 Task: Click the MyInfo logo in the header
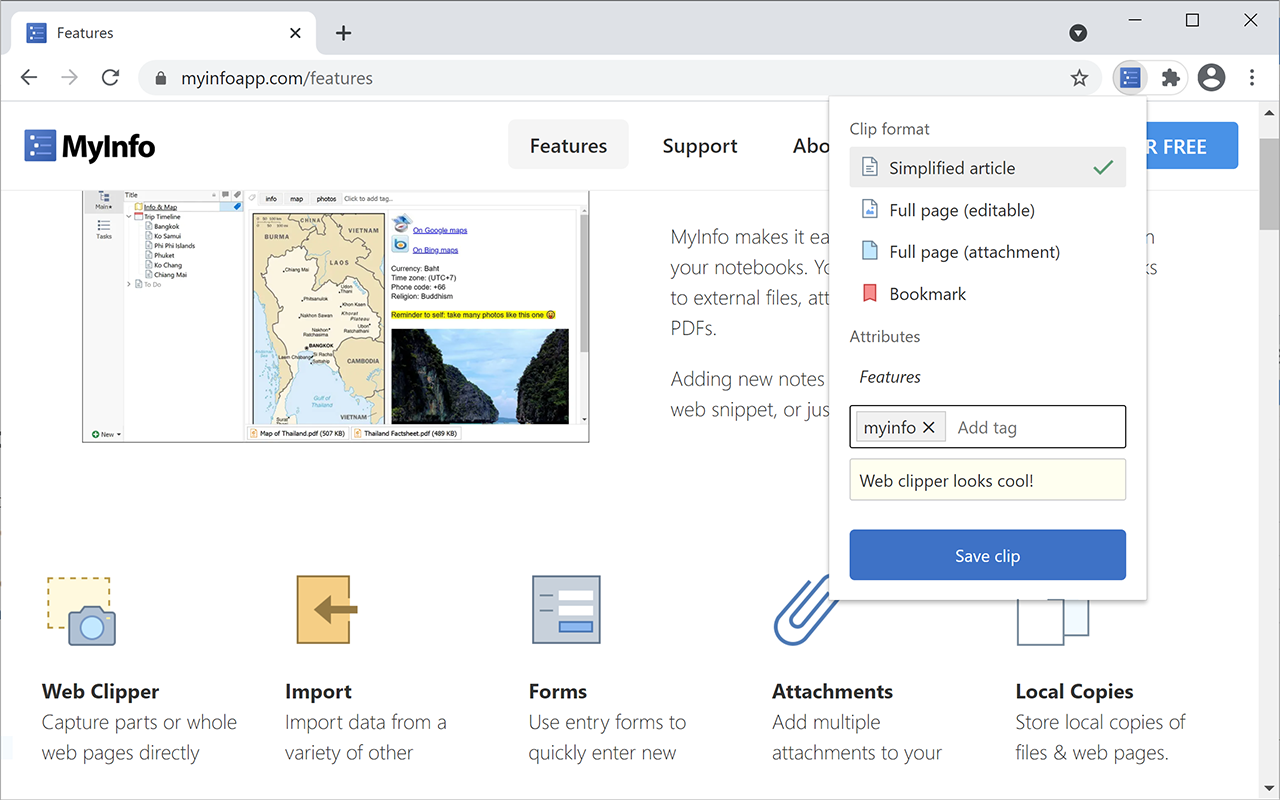89,145
